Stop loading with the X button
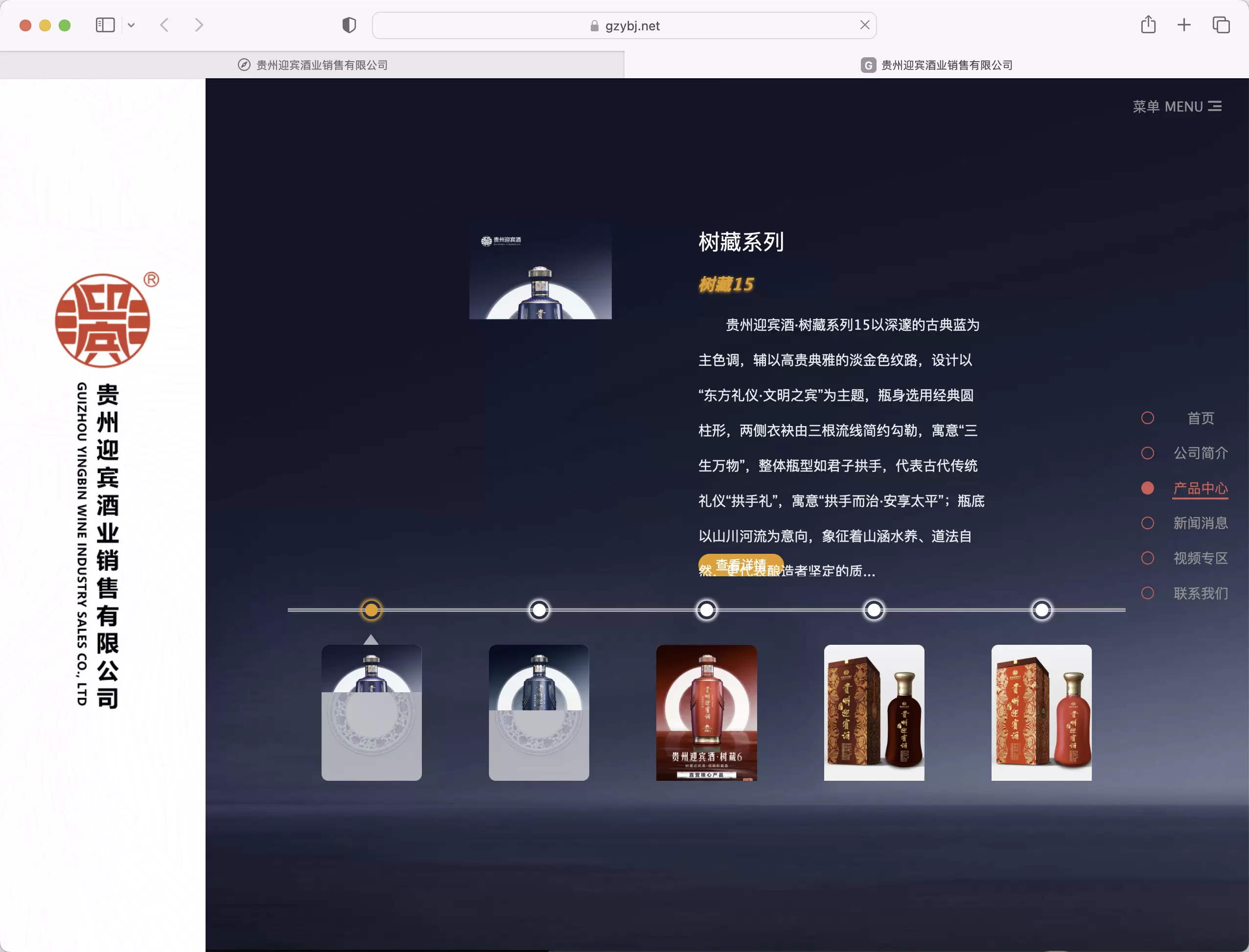Image resolution: width=1249 pixels, height=952 pixels. pyautogui.click(x=865, y=25)
